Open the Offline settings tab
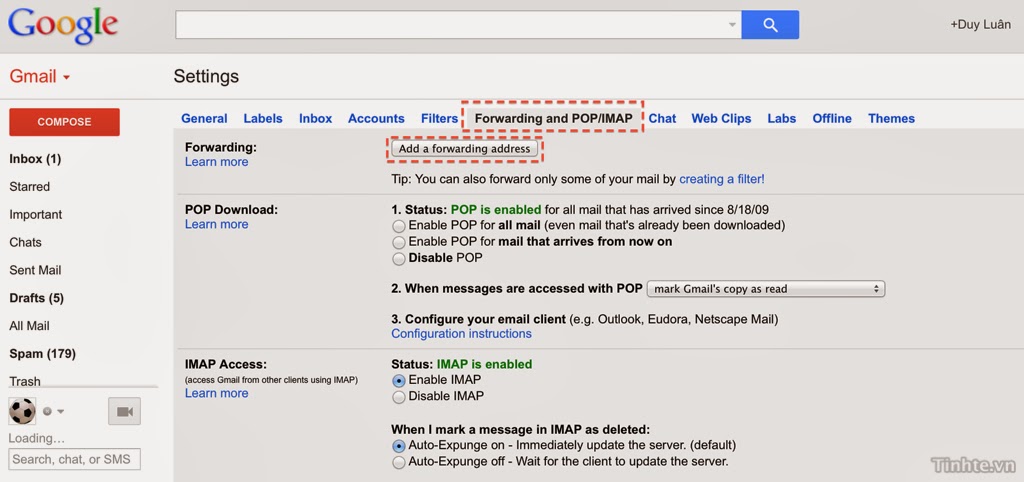Image resolution: width=1024 pixels, height=482 pixels. [x=832, y=118]
